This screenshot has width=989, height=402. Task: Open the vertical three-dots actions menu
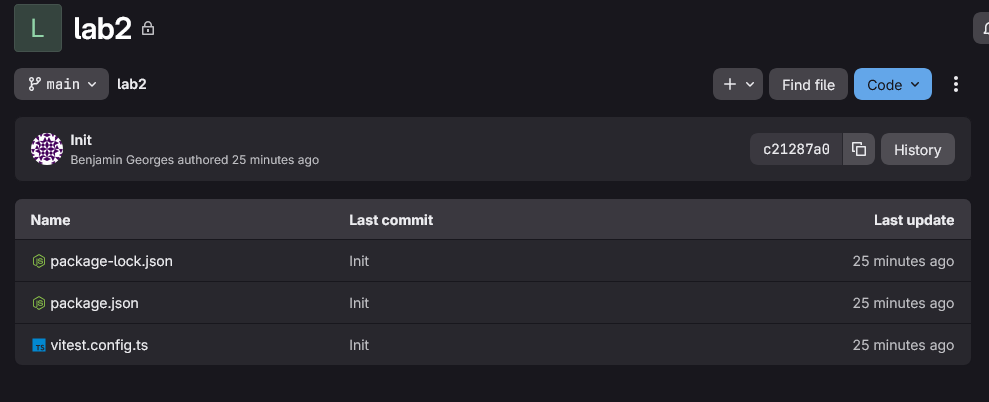point(956,85)
